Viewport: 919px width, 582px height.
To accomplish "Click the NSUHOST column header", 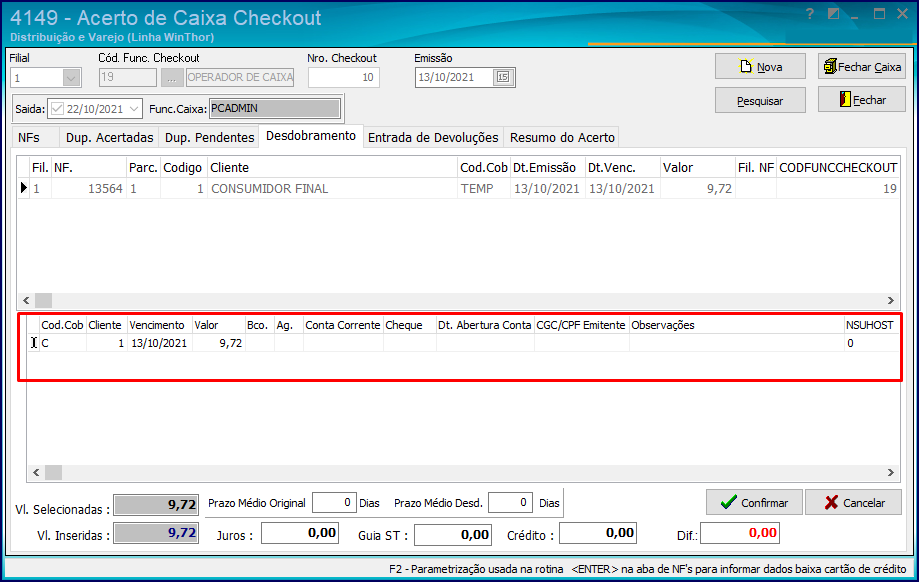I will coord(870,325).
